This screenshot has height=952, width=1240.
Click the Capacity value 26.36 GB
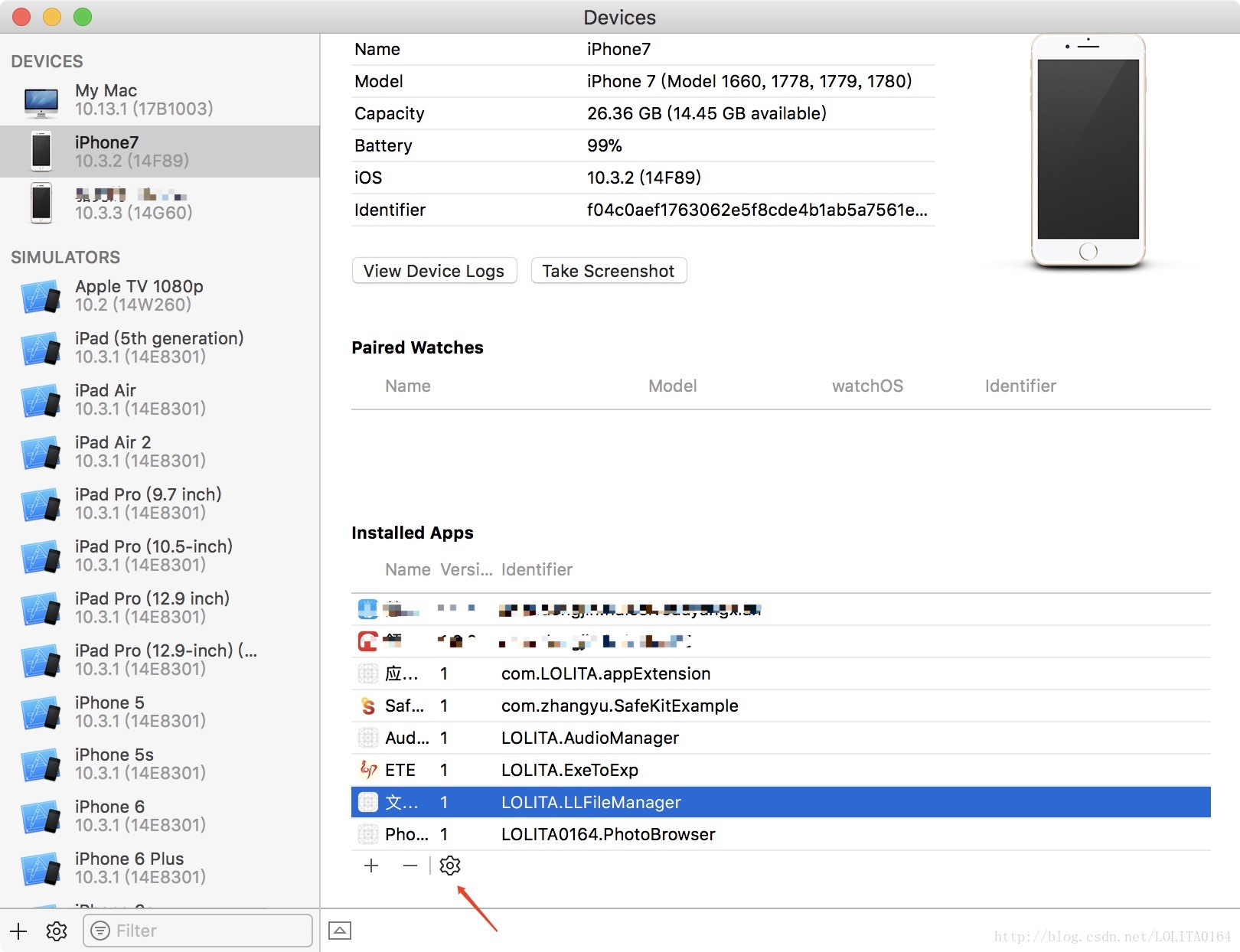706,113
